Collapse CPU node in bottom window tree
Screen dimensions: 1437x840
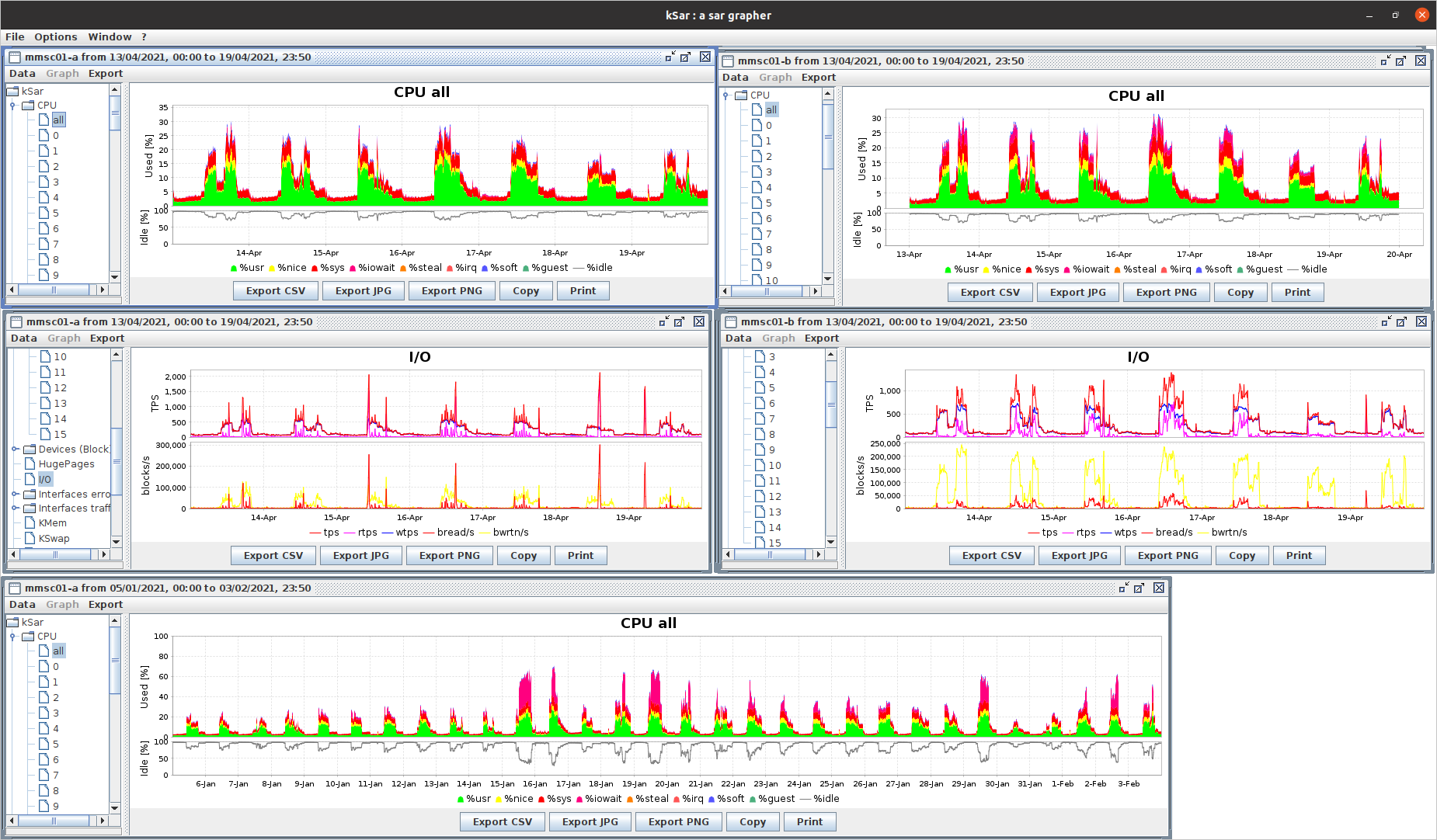(x=13, y=636)
